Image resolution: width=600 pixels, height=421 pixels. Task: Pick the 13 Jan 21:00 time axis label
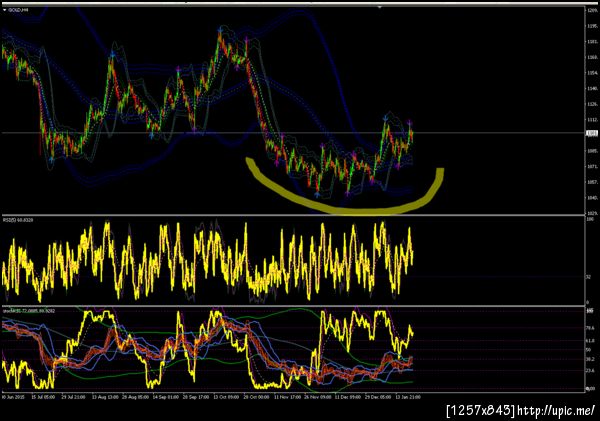[x=408, y=397]
